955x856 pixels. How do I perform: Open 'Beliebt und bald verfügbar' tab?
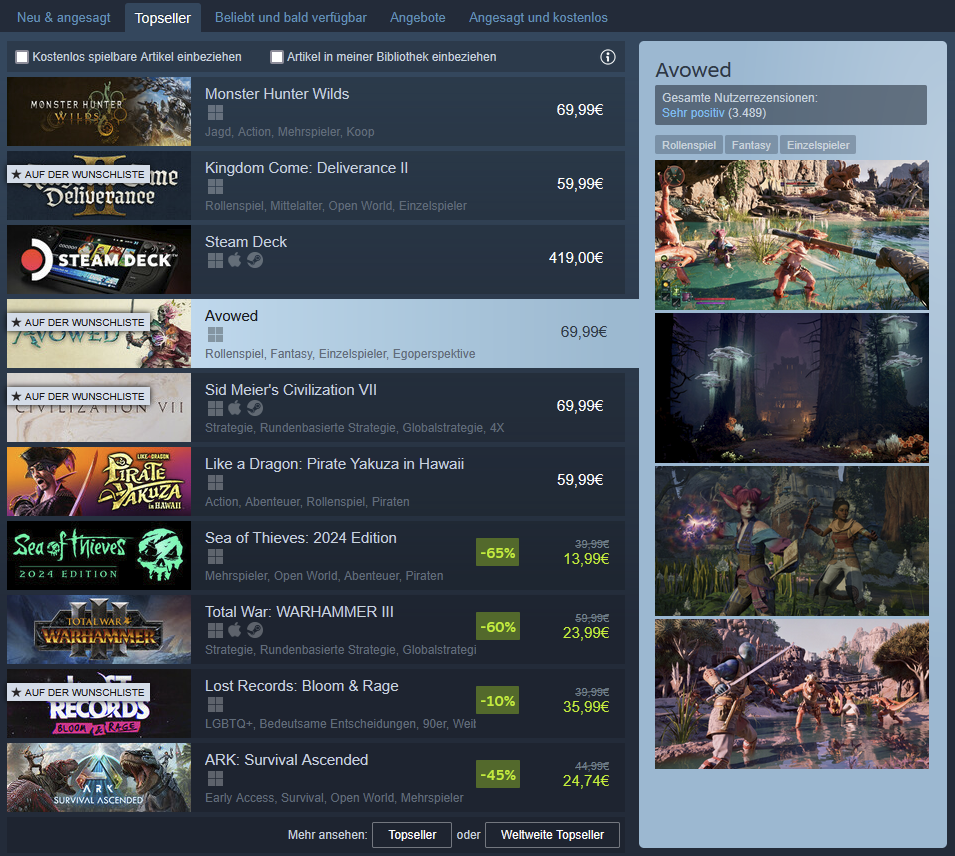[291, 17]
